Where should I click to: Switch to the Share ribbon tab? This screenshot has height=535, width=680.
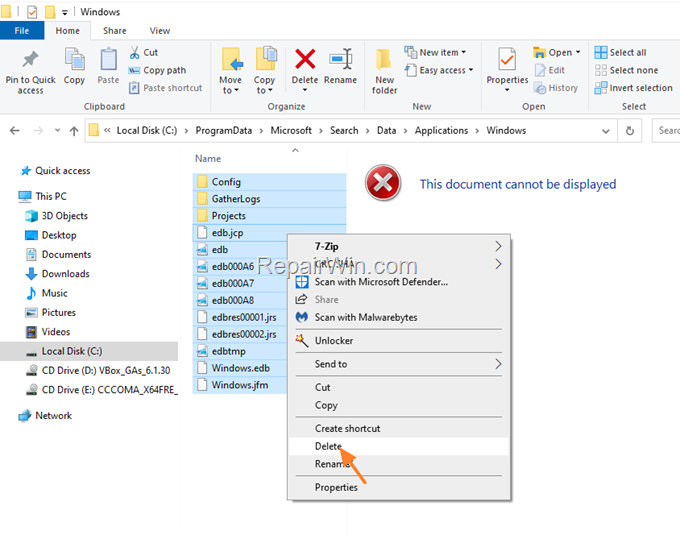click(x=115, y=31)
